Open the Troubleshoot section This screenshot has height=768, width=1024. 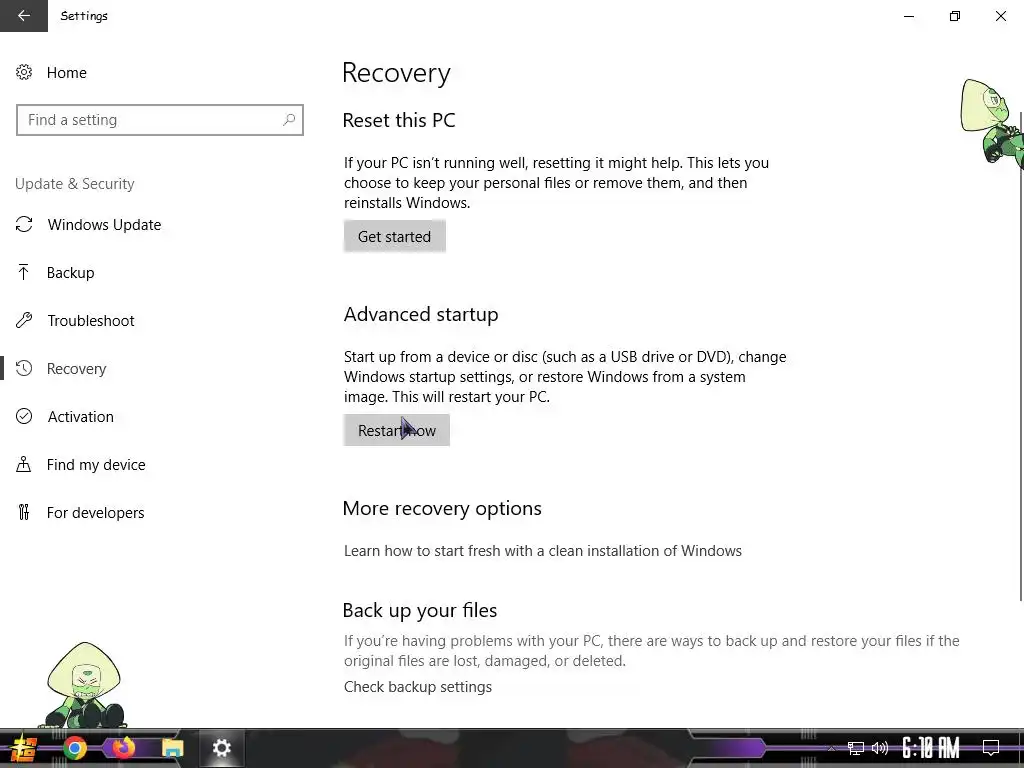(x=91, y=321)
